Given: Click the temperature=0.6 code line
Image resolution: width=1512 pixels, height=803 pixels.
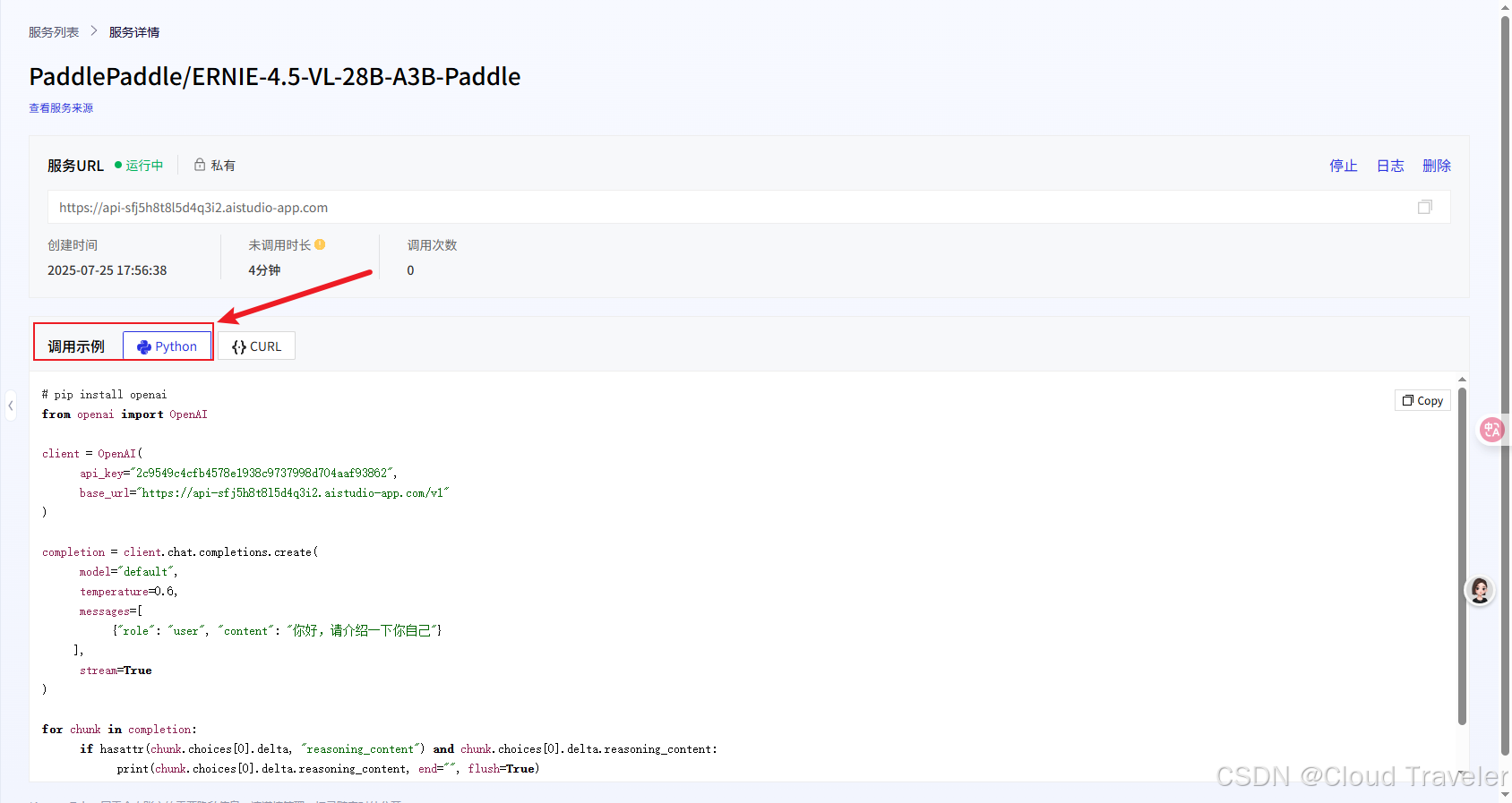Looking at the screenshot, I should [129, 592].
